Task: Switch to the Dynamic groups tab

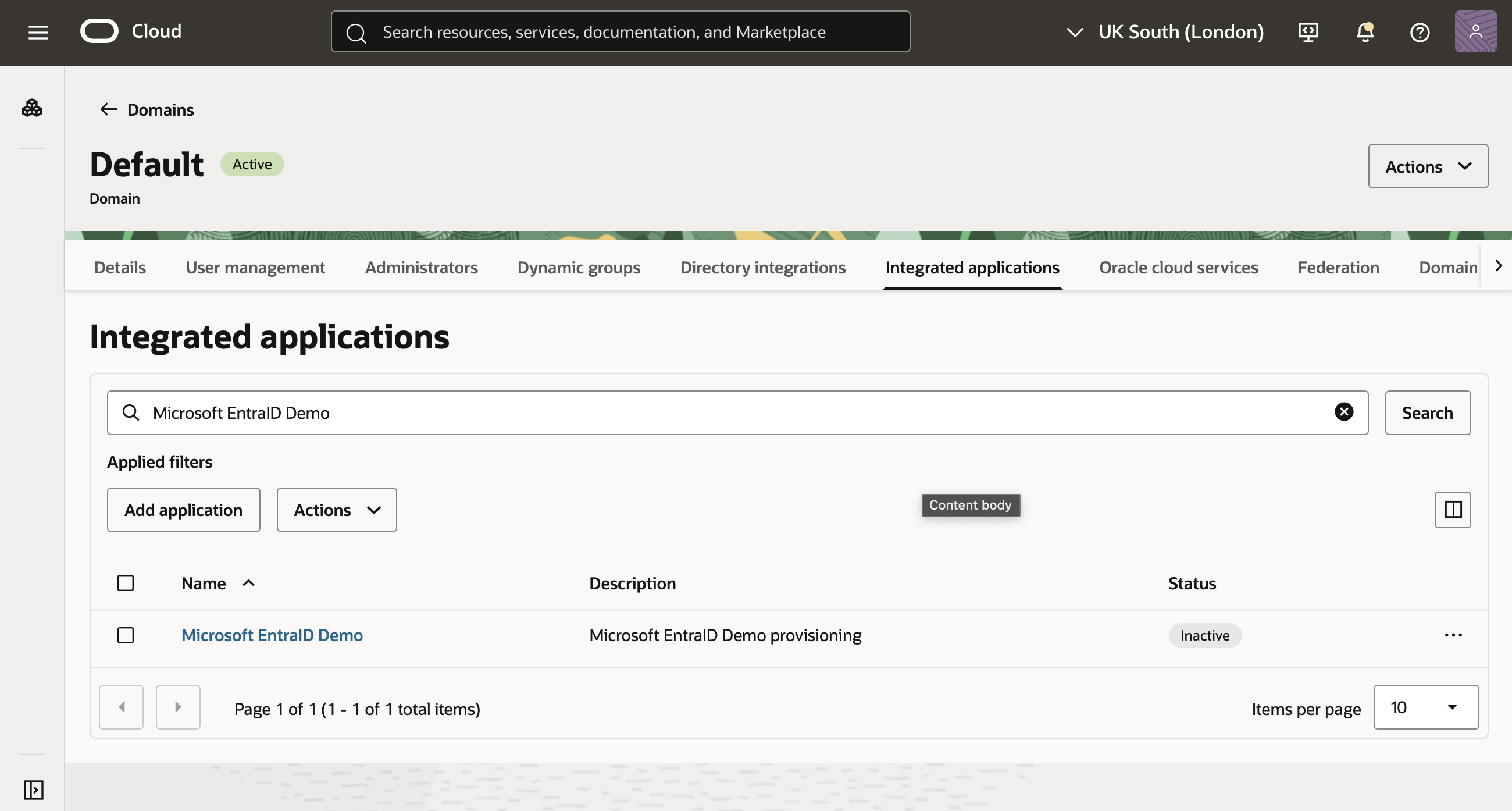Action: [578, 267]
